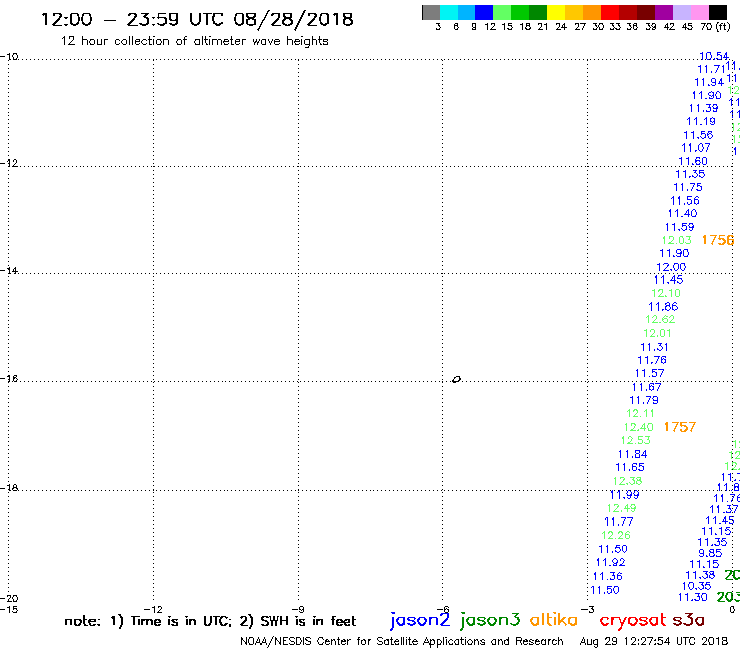Click the green 12.10 reading
Image resolution: width=740 pixels, height=650 pixels.
(666, 293)
